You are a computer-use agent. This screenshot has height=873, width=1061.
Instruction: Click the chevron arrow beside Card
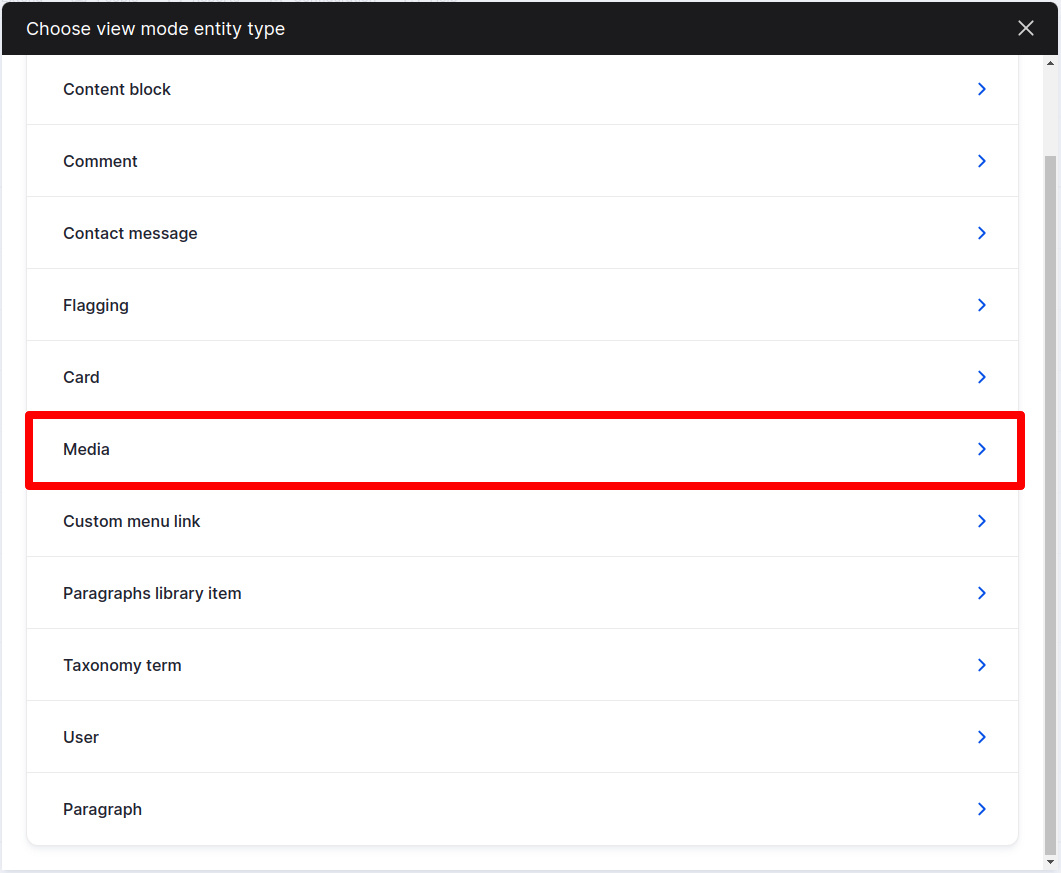point(982,377)
